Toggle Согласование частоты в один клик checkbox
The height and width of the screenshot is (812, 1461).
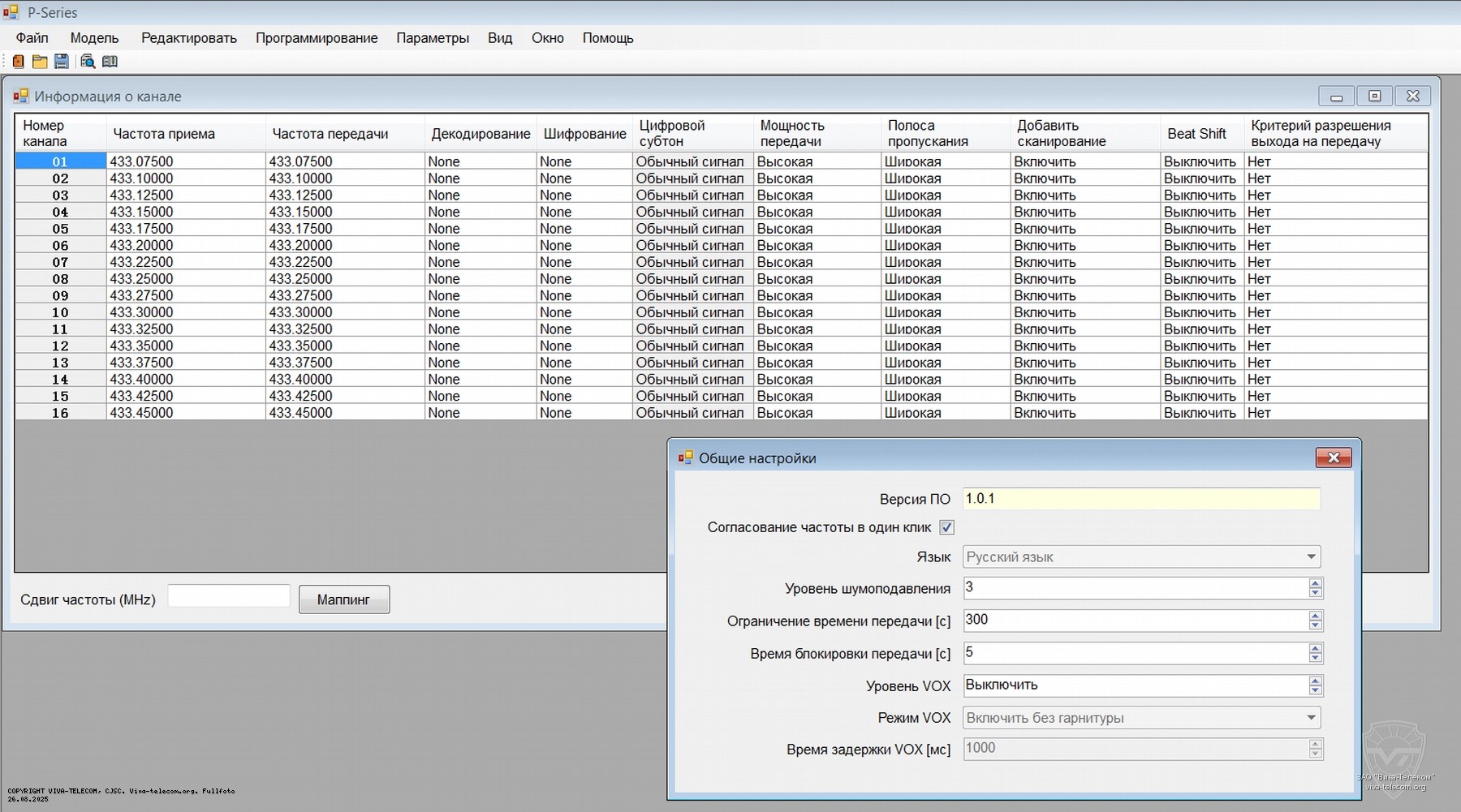(x=946, y=528)
